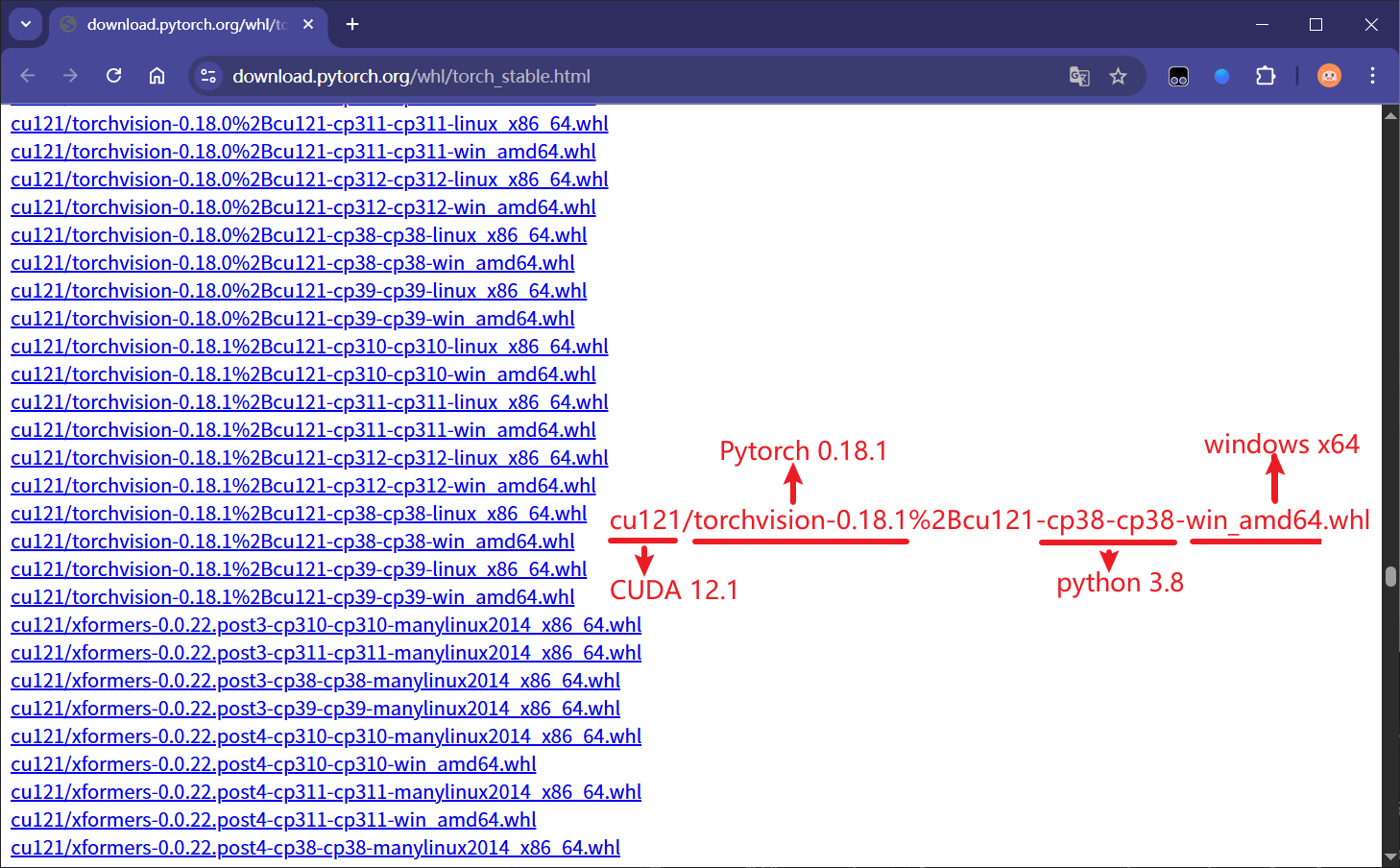This screenshot has height=868, width=1400.
Task: Close the download.pytorch.org tab
Action: [308, 24]
